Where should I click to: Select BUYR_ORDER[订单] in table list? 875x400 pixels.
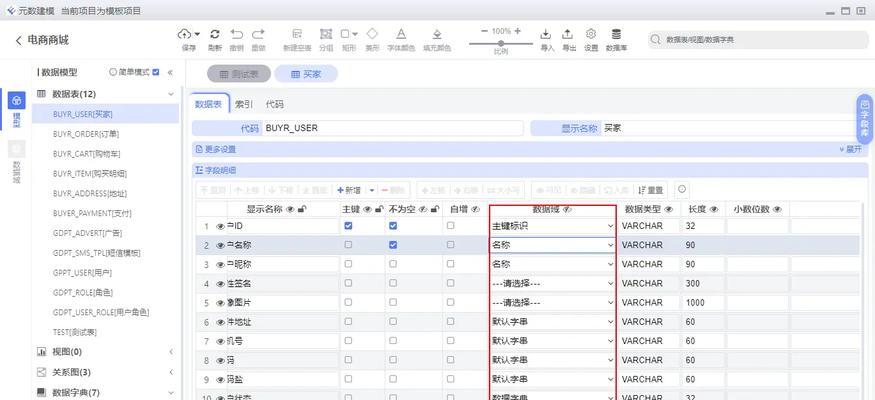click(x=86, y=134)
